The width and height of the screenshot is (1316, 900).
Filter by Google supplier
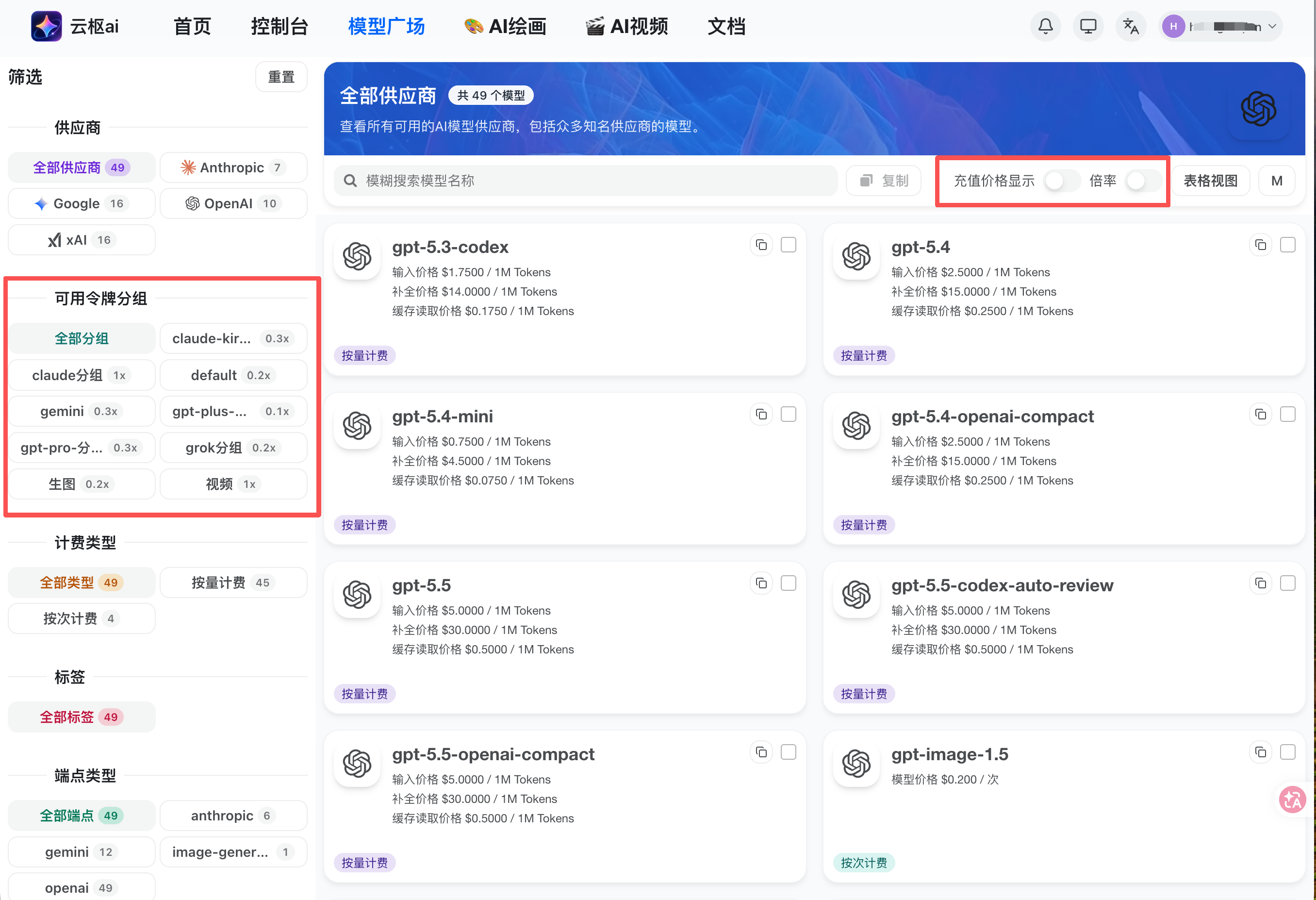click(x=82, y=203)
